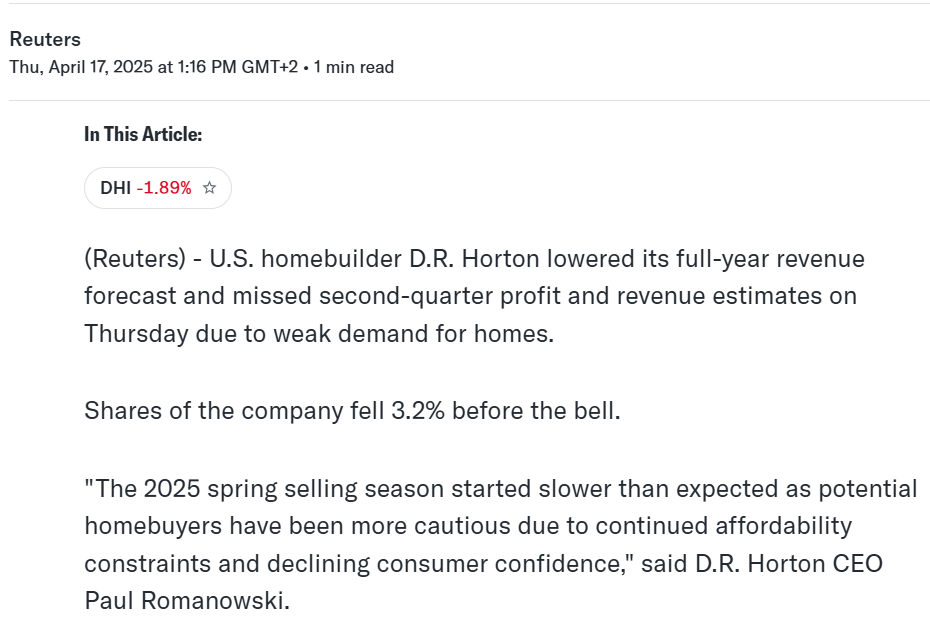Open the DHI ticker chip
Image resolution: width=930 pixels, height=627 pixels.
(116, 187)
